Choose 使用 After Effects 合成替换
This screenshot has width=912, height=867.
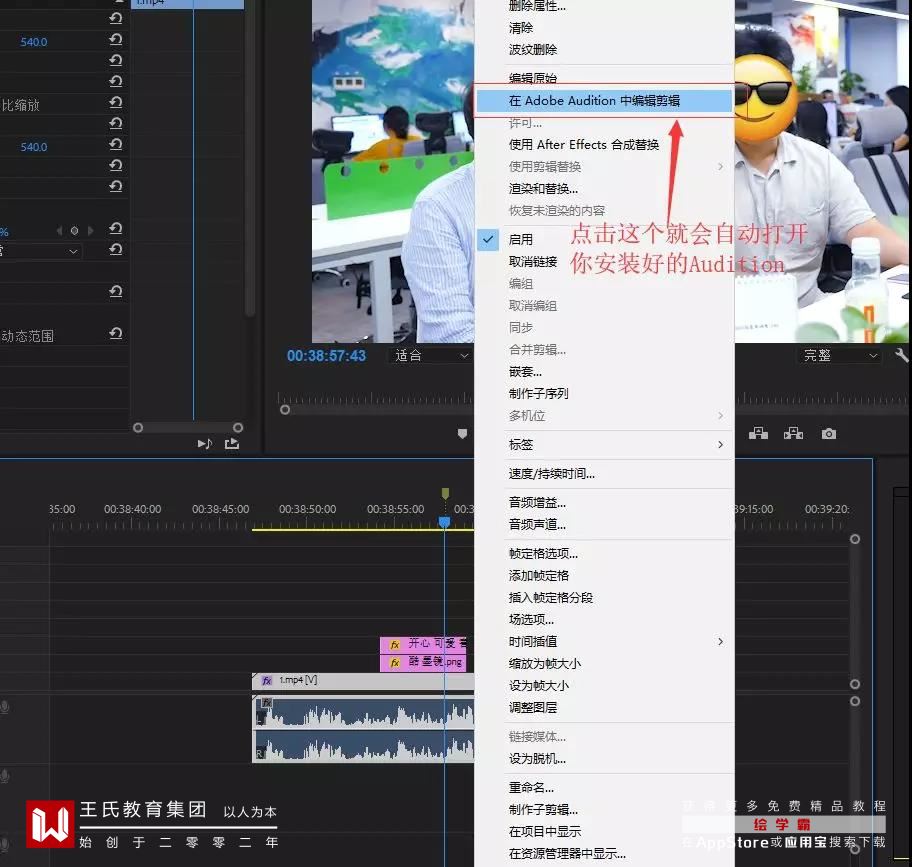(x=584, y=144)
